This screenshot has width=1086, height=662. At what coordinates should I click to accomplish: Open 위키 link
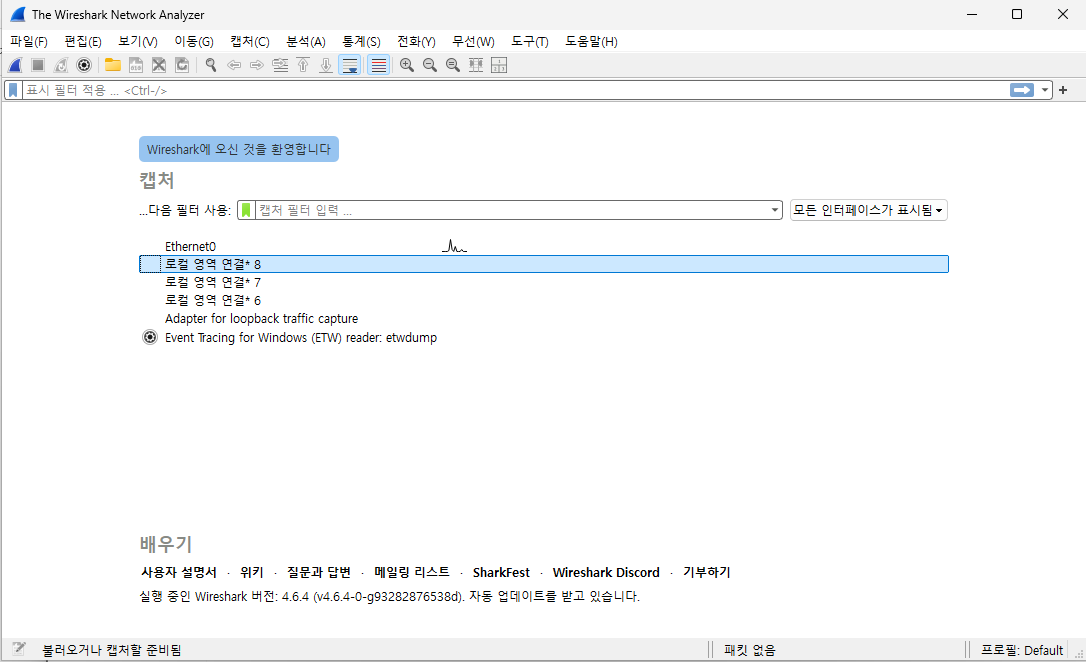pos(252,573)
